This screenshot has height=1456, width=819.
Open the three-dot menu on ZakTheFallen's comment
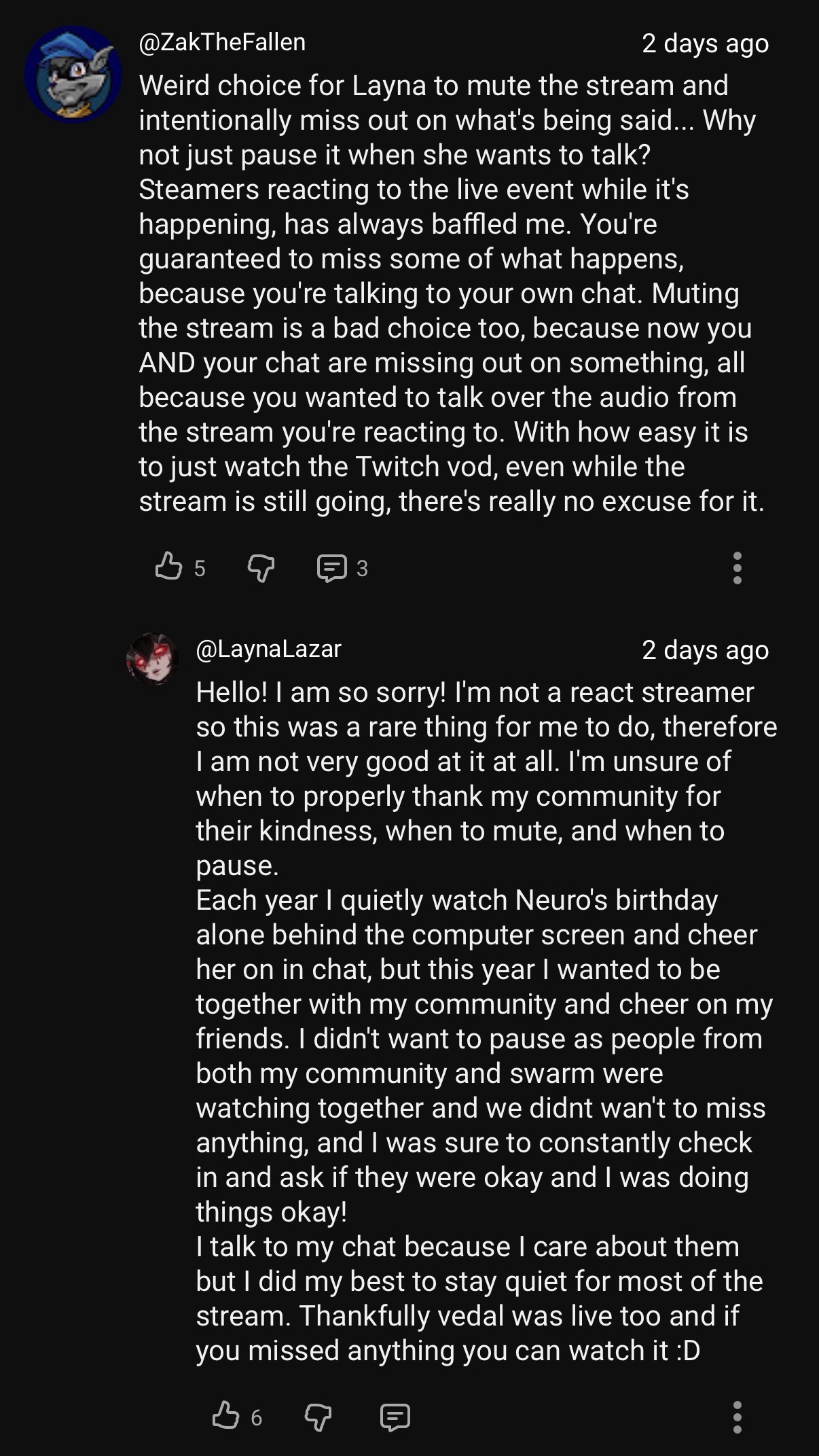pos(738,568)
